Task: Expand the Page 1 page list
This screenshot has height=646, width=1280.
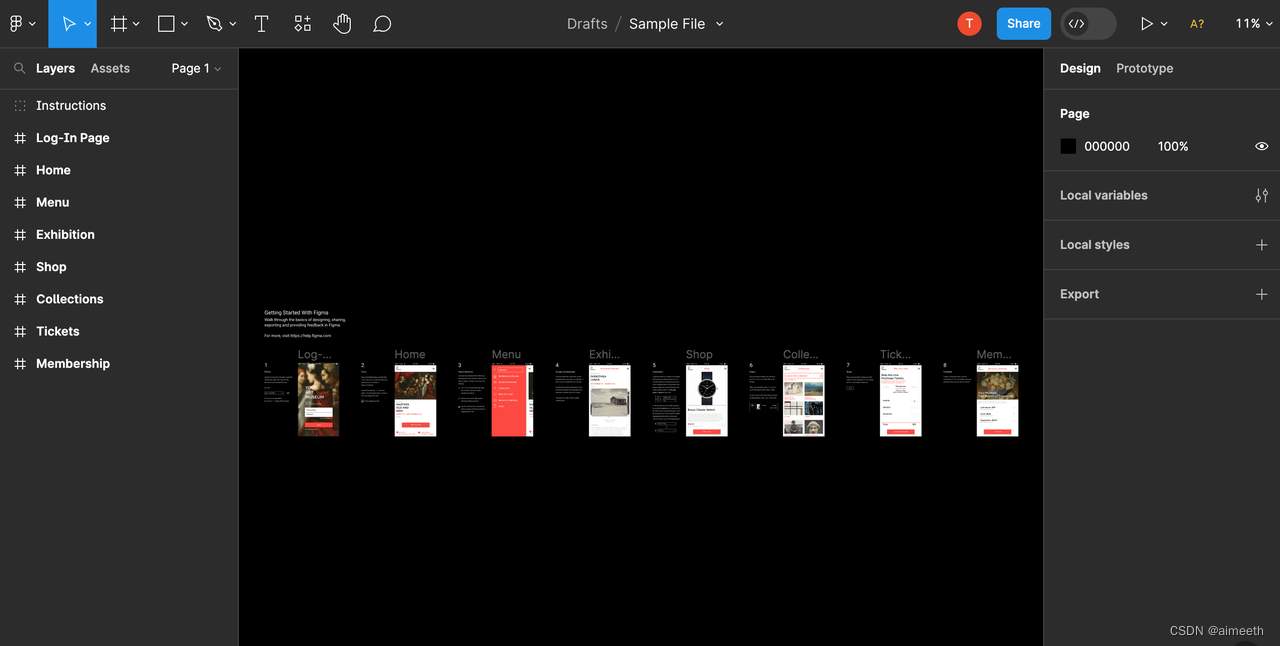Action: [196, 68]
